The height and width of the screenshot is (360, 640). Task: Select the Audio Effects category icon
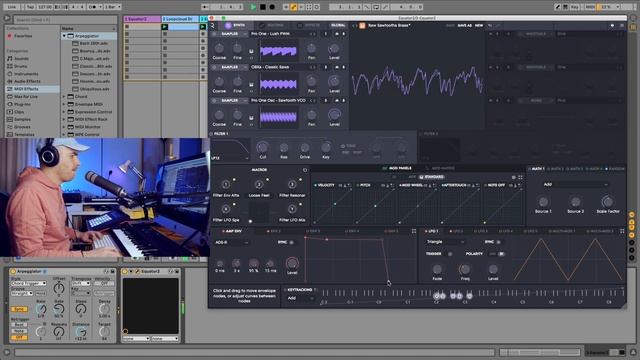10,81
